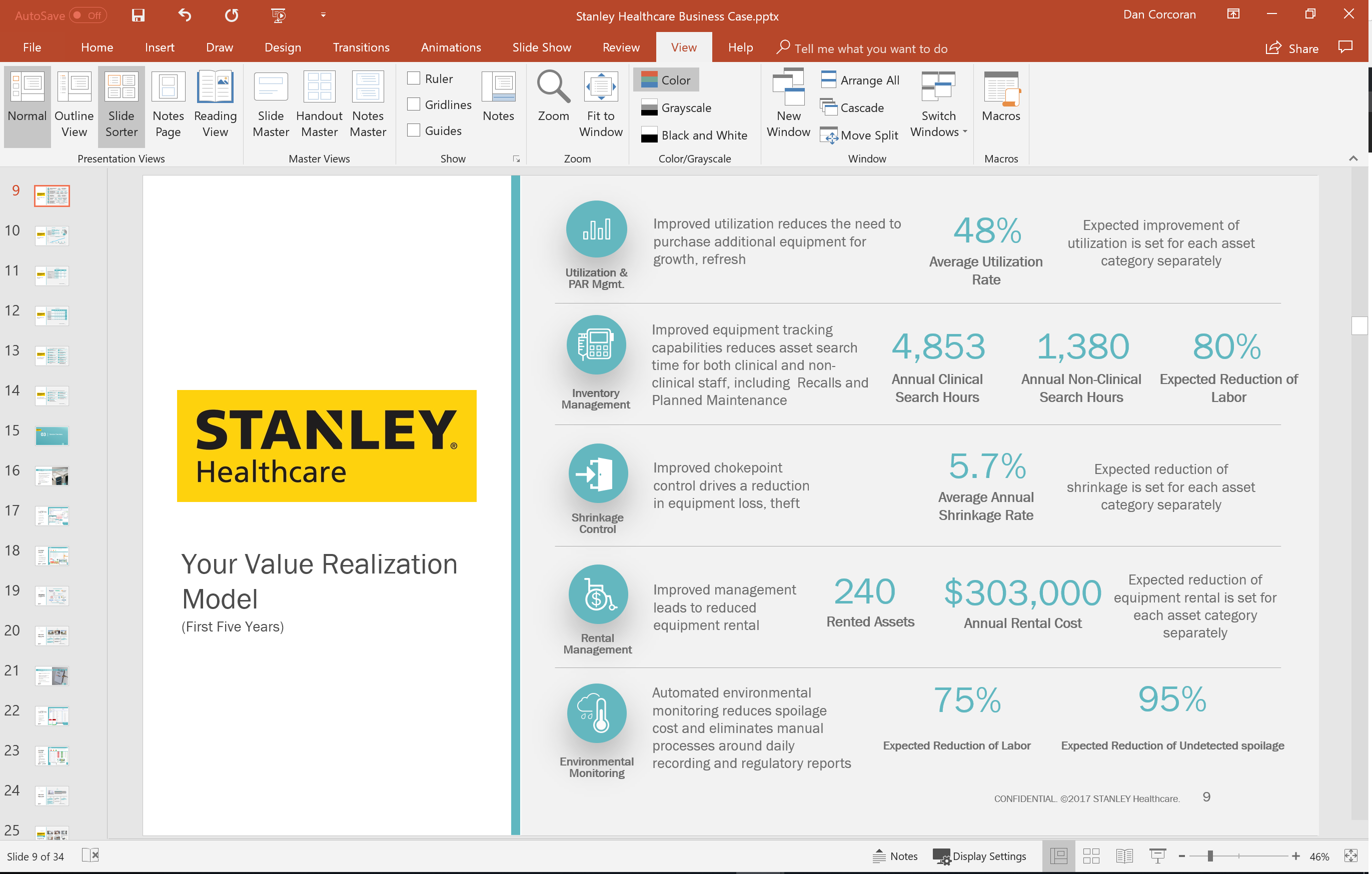Click the Comments icon near Share
This screenshot has height=874, width=1372.
[x=1345, y=48]
